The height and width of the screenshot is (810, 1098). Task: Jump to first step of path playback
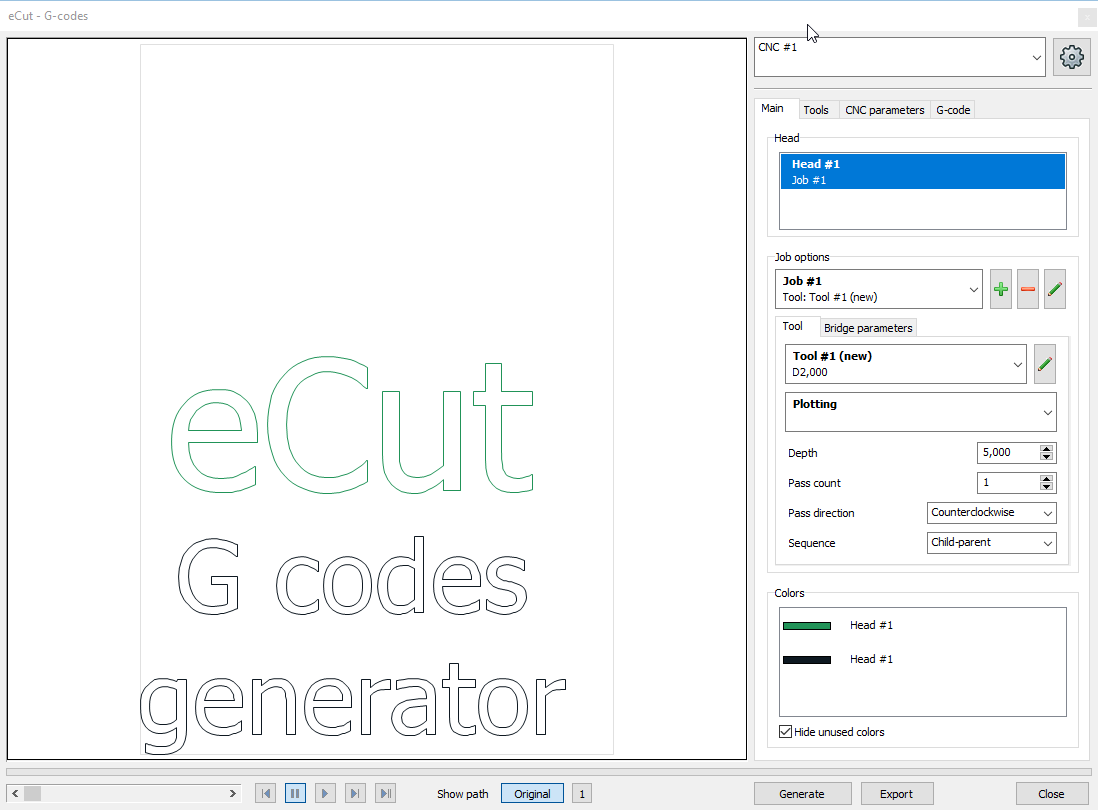[x=265, y=793]
